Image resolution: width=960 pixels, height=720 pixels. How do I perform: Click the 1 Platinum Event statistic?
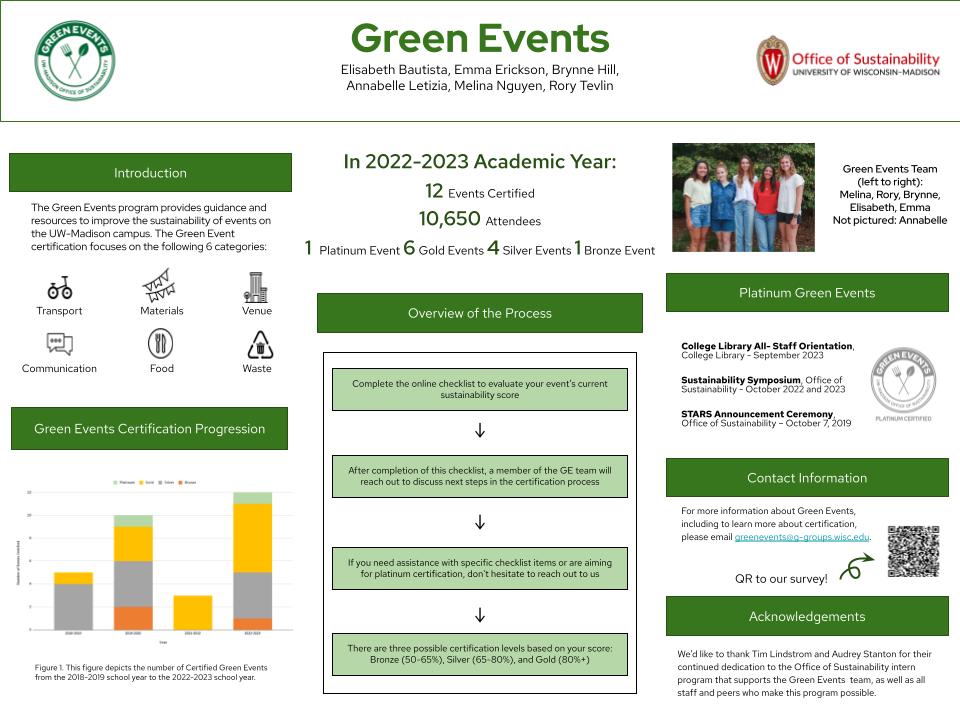point(352,248)
